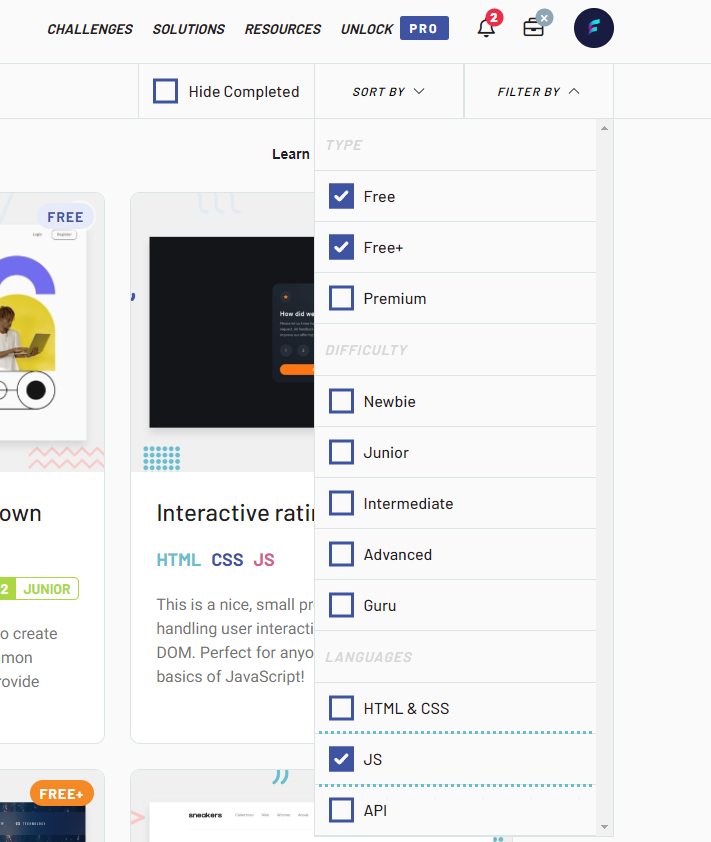Screen dimensions: 711x842
Task: Click the filter list scroll-down arrow
Action: tap(605, 827)
